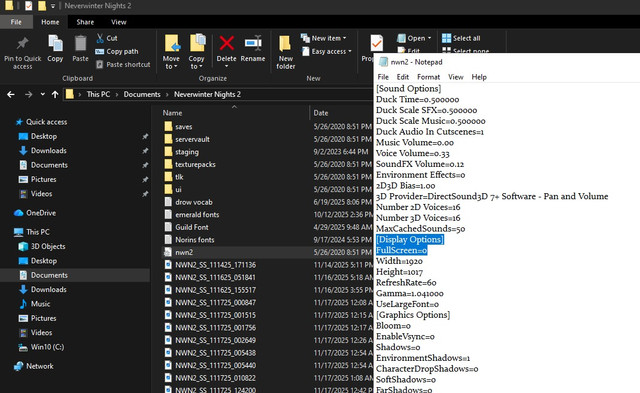This screenshot has height=393, width=640.
Task: Select the Guild Font file
Action: click(x=186, y=227)
